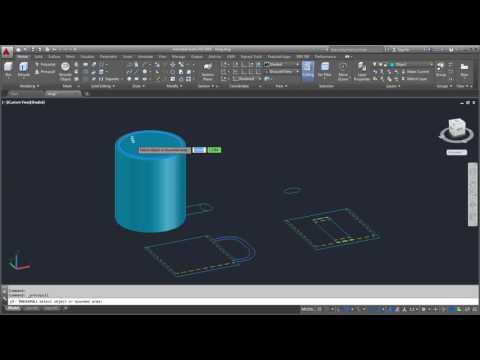Select the Move Gizmo button

point(343,71)
